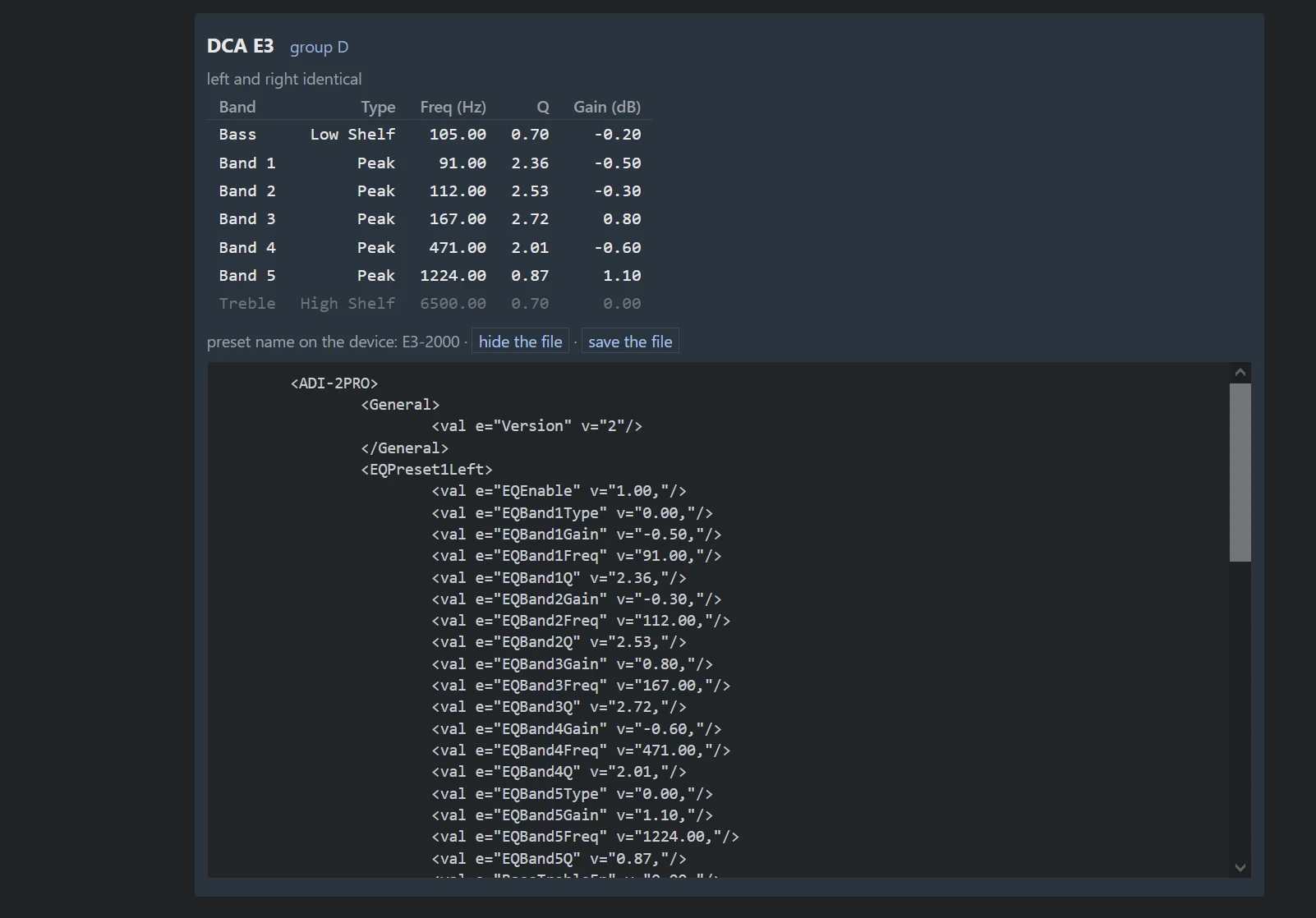Click the 'DCA E3' heading
The image size is (1316, 918).
coord(241,46)
